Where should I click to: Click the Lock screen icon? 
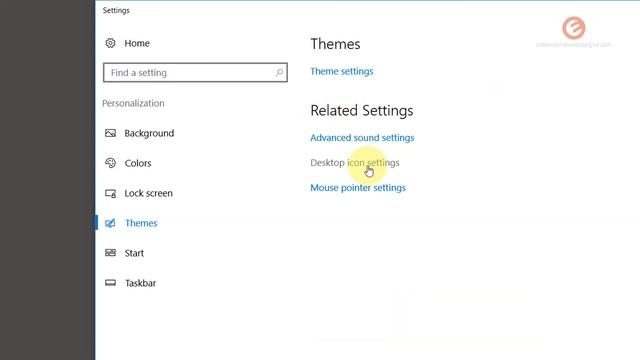110,193
